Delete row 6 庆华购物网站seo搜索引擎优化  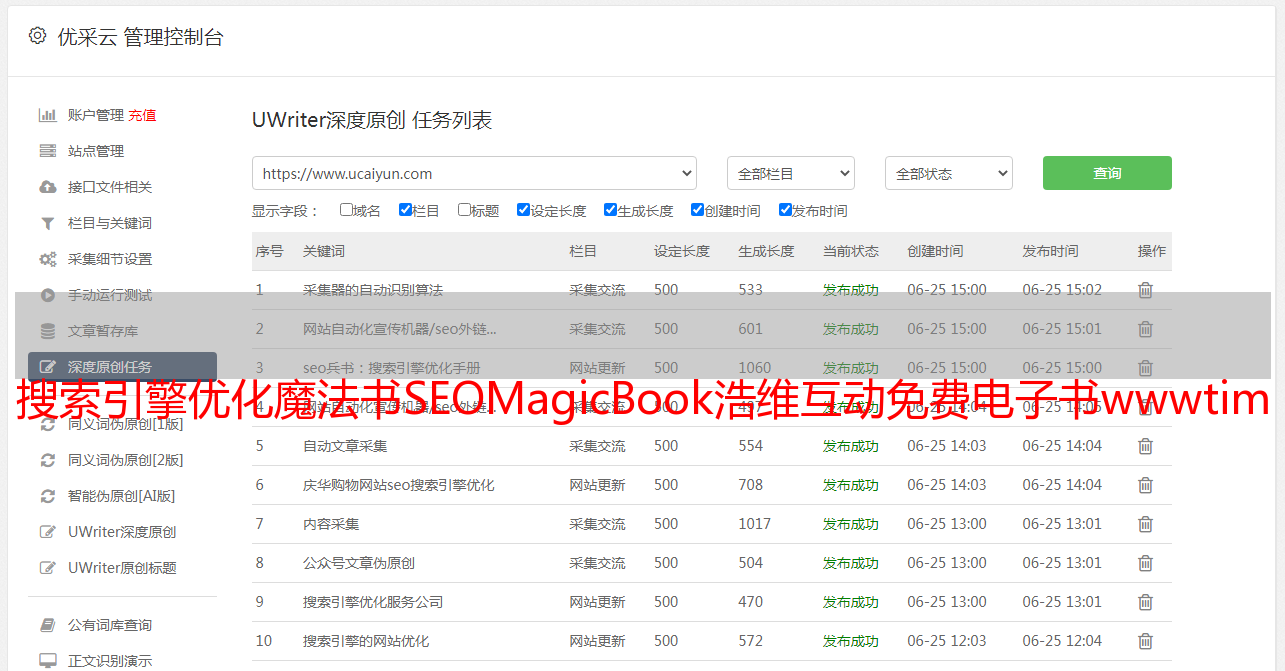click(x=1146, y=485)
